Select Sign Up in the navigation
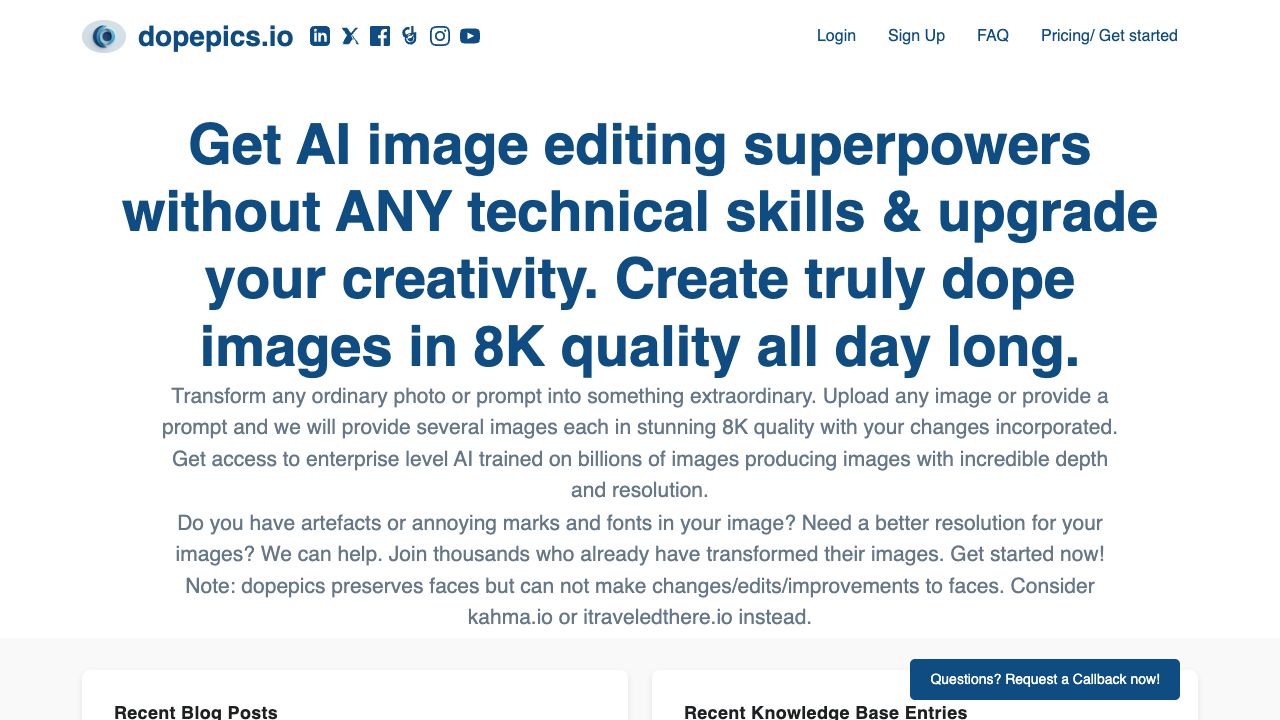Viewport: 1280px width, 720px height. point(916,36)
